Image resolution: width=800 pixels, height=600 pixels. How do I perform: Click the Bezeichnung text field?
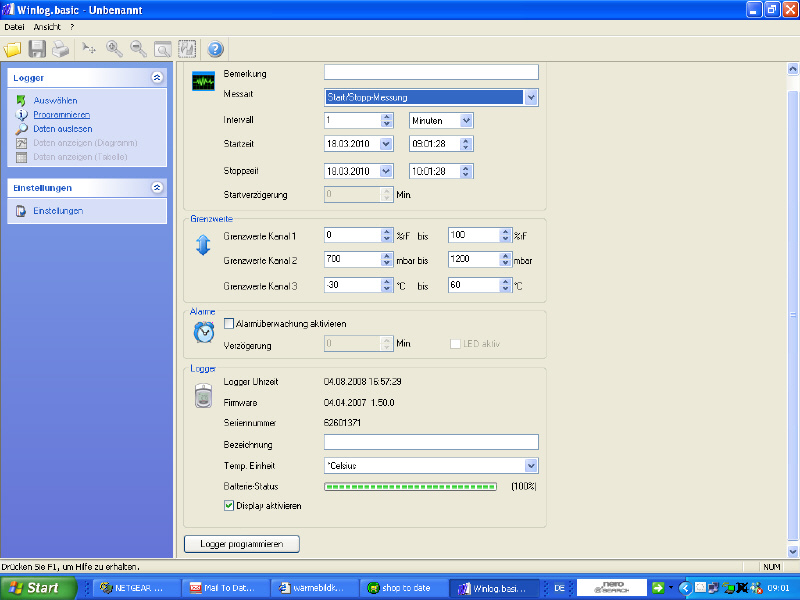431,442
